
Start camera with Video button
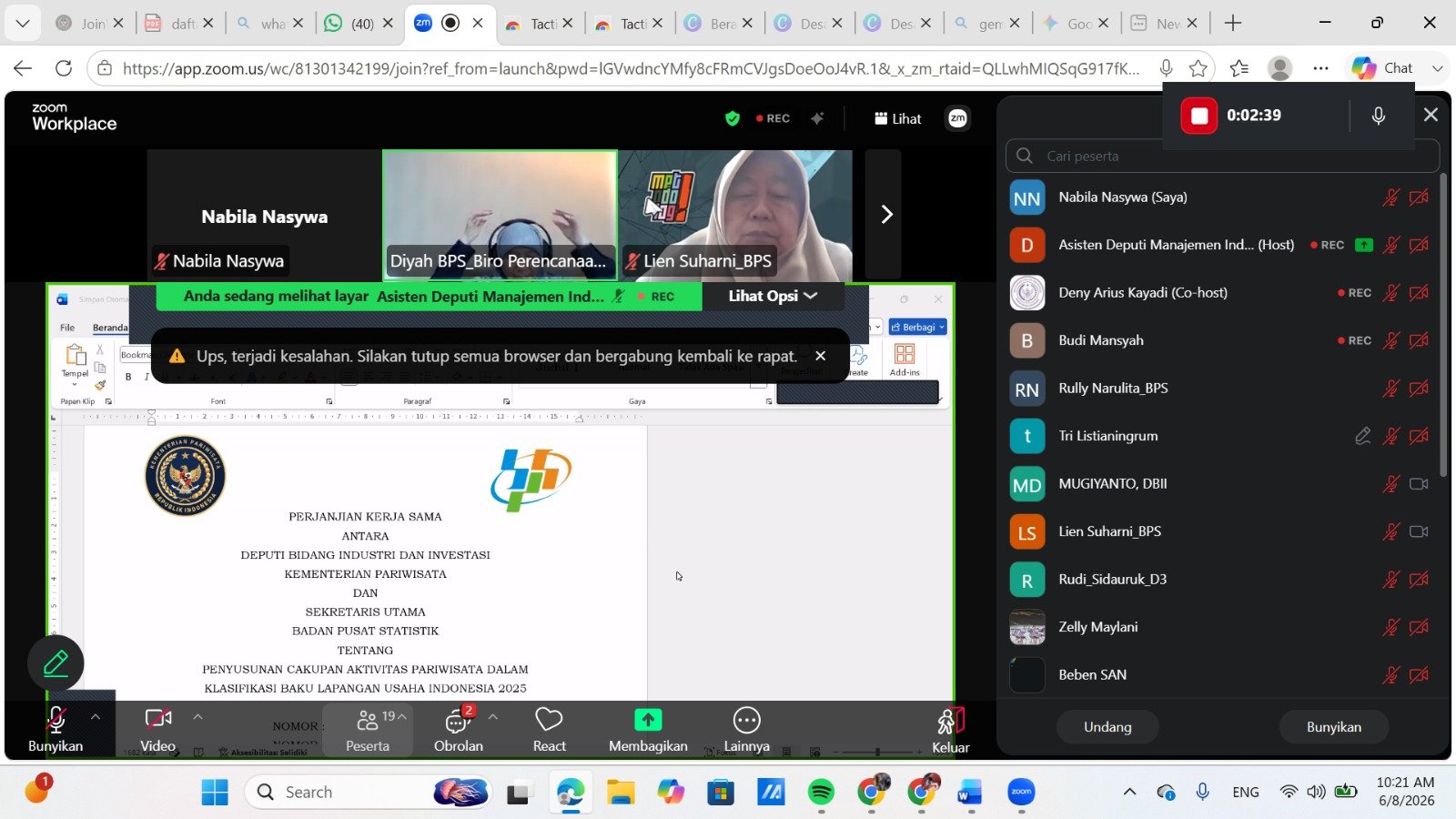(x=157, y=730)
